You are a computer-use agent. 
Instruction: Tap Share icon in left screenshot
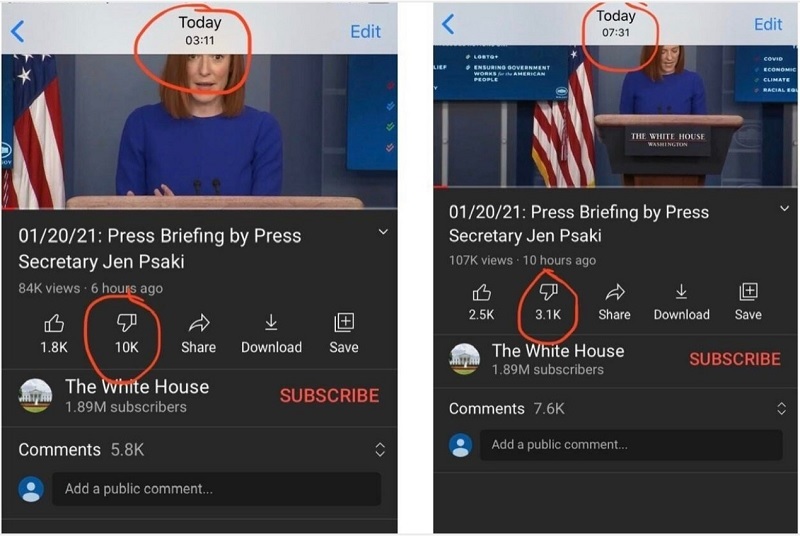click(x=199, y=323)
